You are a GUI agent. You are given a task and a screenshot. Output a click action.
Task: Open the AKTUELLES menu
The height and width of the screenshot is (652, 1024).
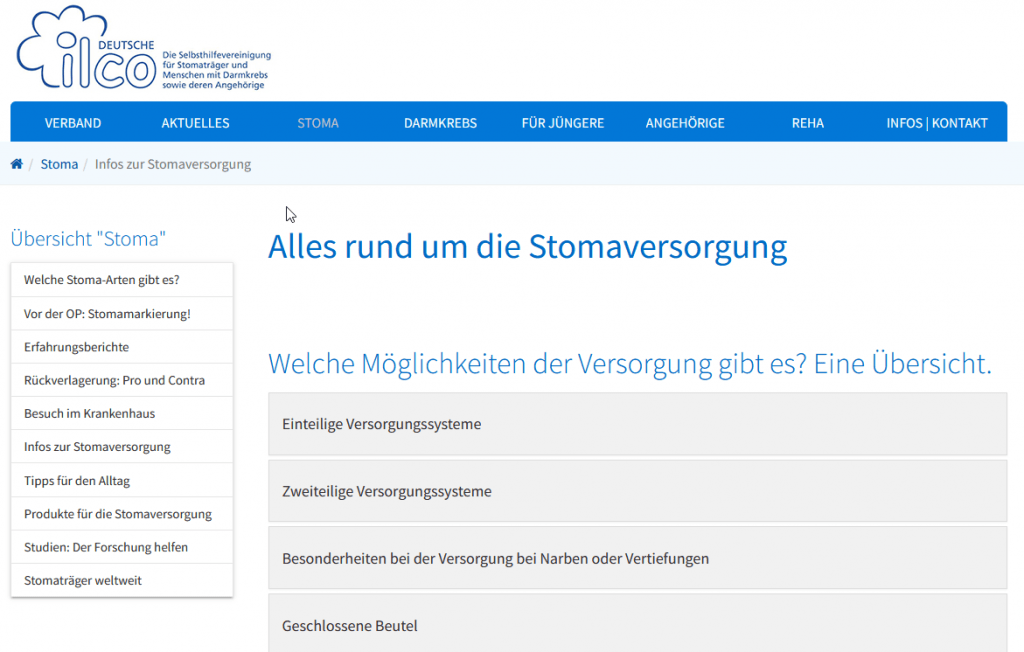(x=195, y=123)
